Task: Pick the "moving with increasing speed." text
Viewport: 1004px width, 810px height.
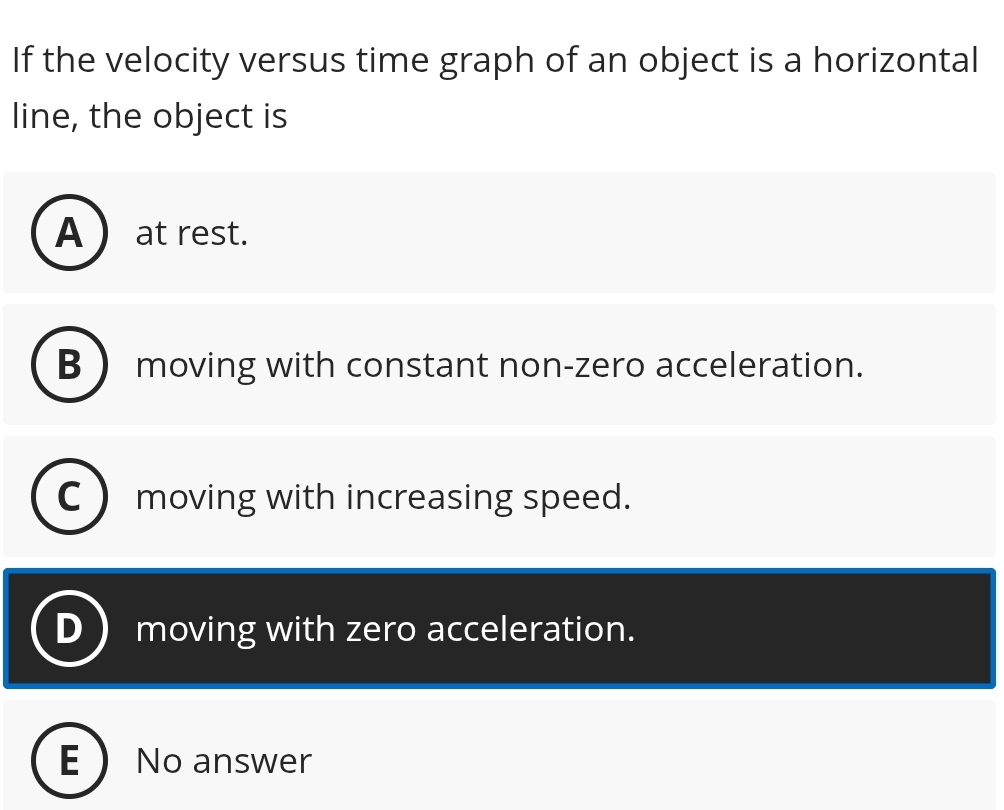Action: point(383,497)
